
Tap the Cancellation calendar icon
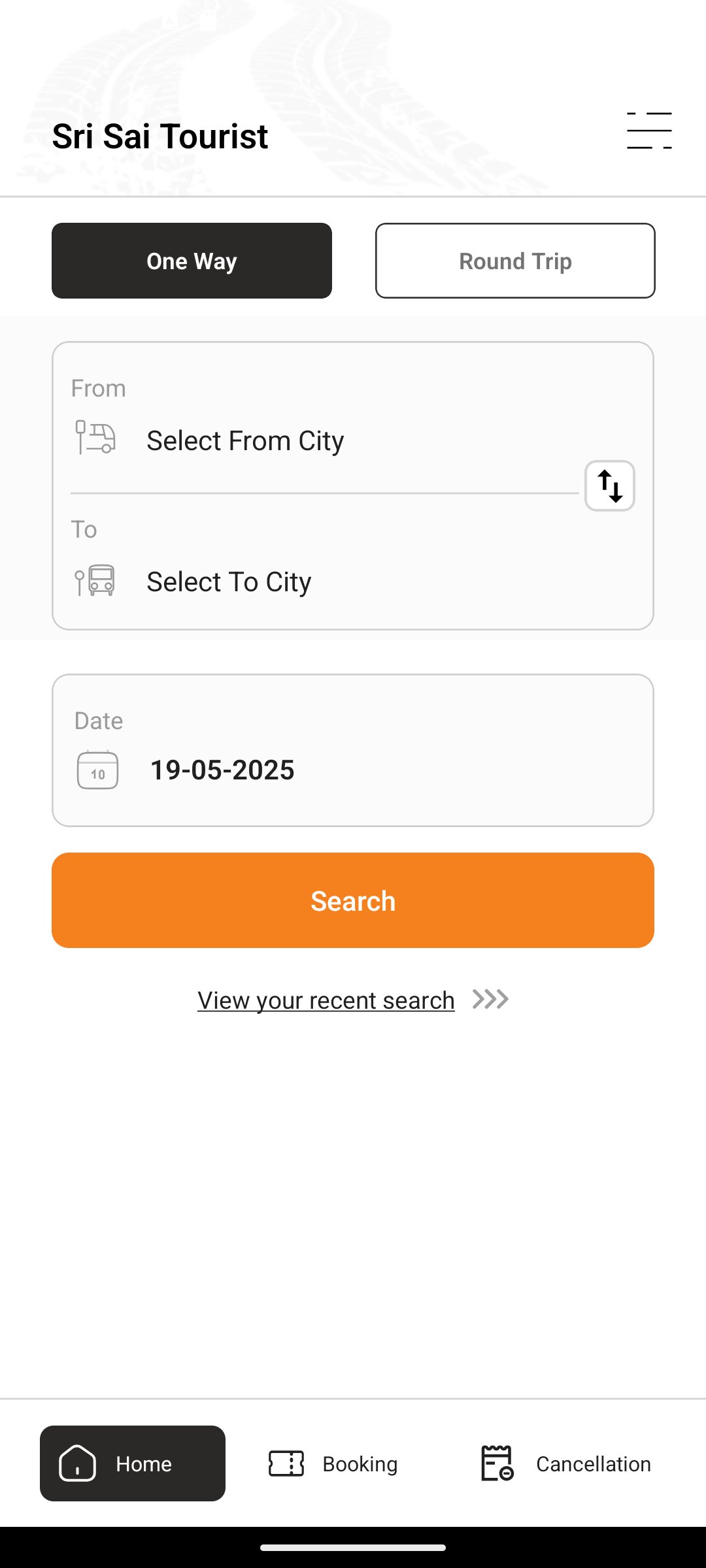[497, 1463]
